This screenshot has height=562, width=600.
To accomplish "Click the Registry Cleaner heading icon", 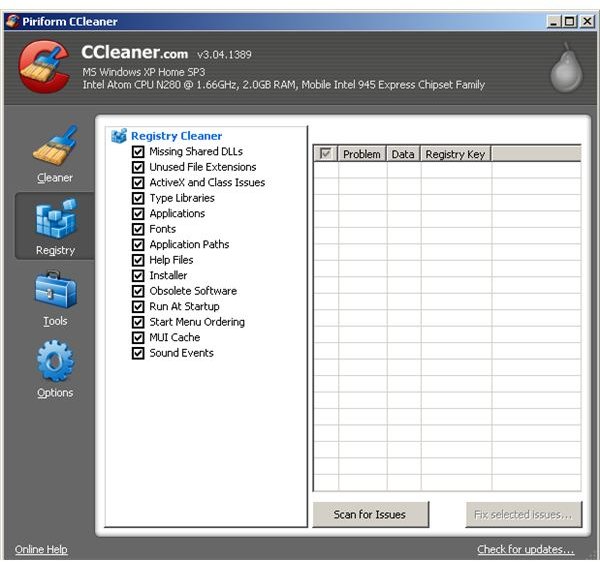I will (119, 136).
